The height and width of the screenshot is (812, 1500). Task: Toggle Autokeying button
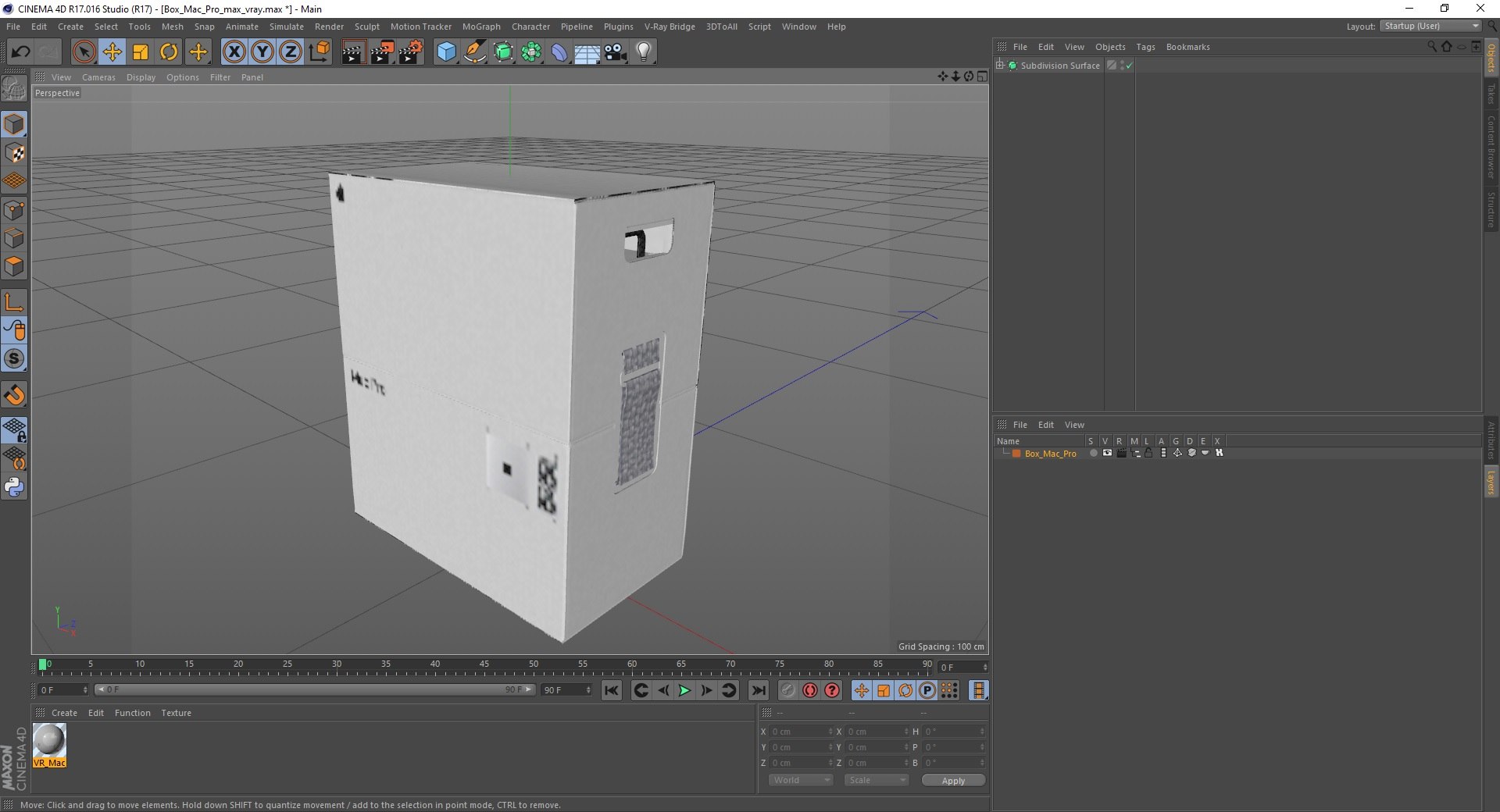[x=810, y=690]
